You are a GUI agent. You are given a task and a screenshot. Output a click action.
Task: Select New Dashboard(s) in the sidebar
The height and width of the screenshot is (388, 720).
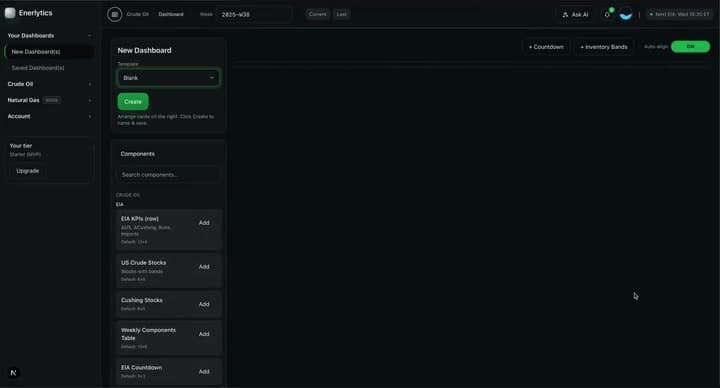point(49,52)
